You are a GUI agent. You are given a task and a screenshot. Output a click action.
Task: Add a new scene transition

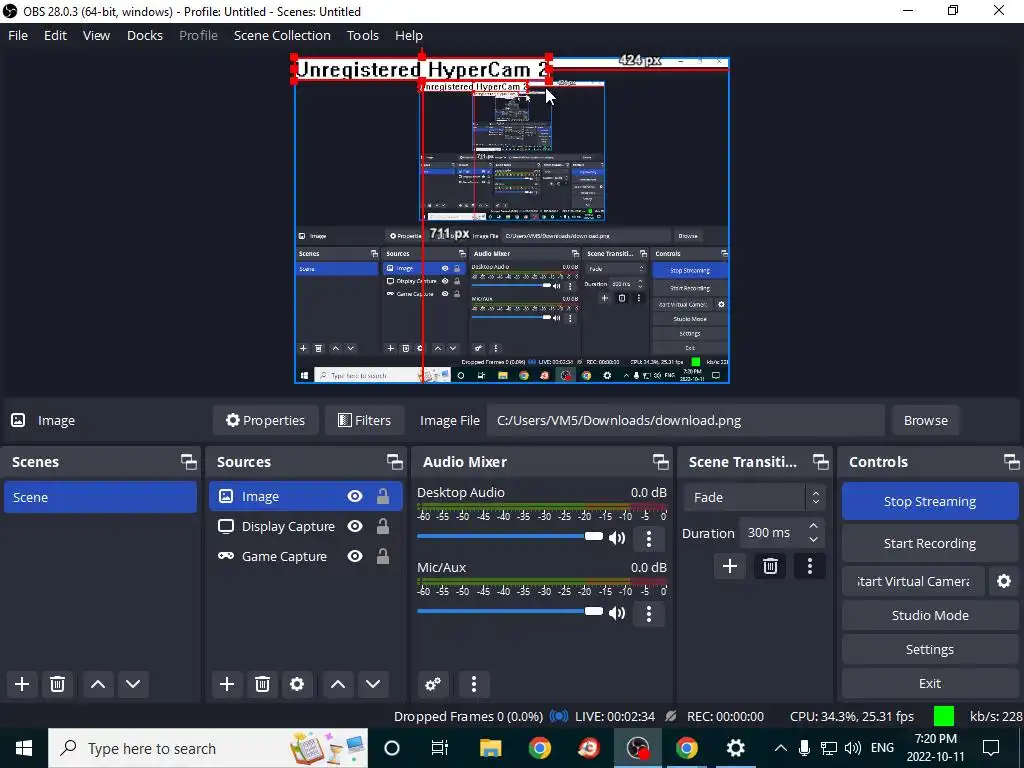(x=729, y=566)
